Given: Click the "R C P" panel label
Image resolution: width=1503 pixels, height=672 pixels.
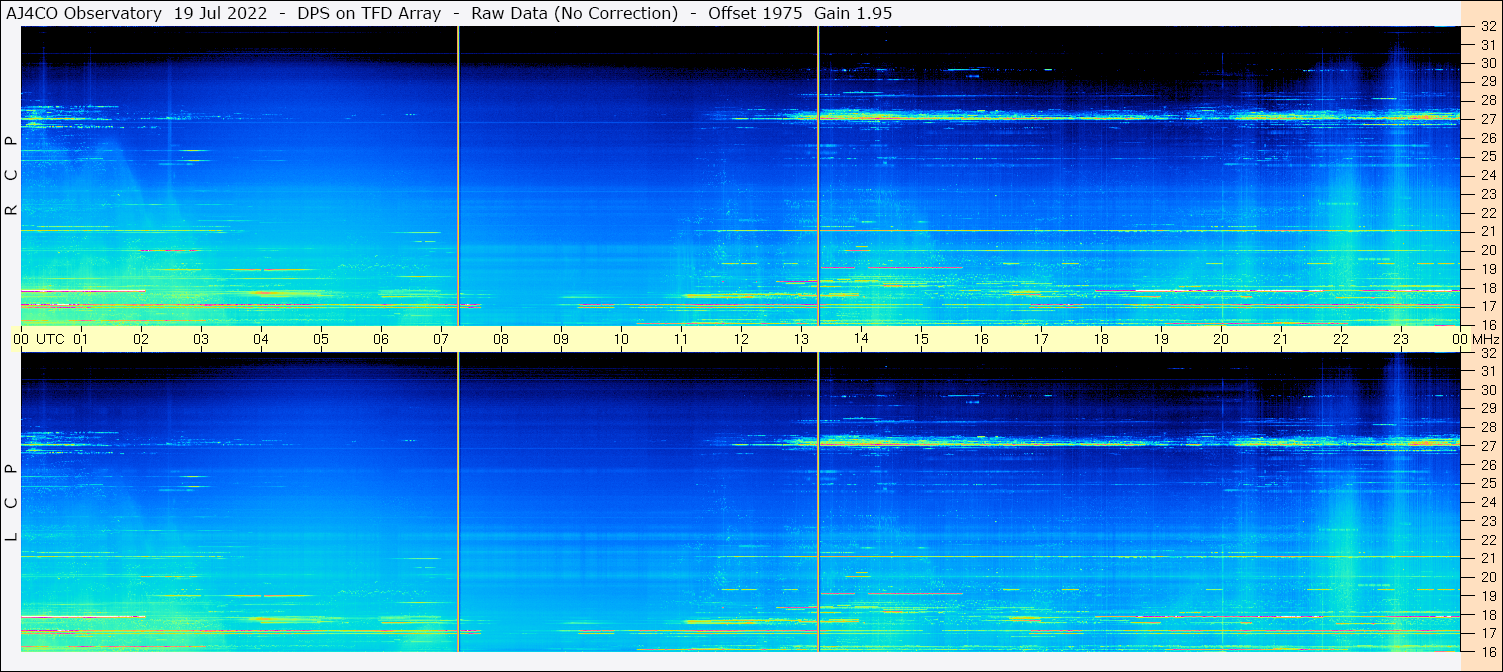Looking at the screenshot, I should (x=11, y=176).
